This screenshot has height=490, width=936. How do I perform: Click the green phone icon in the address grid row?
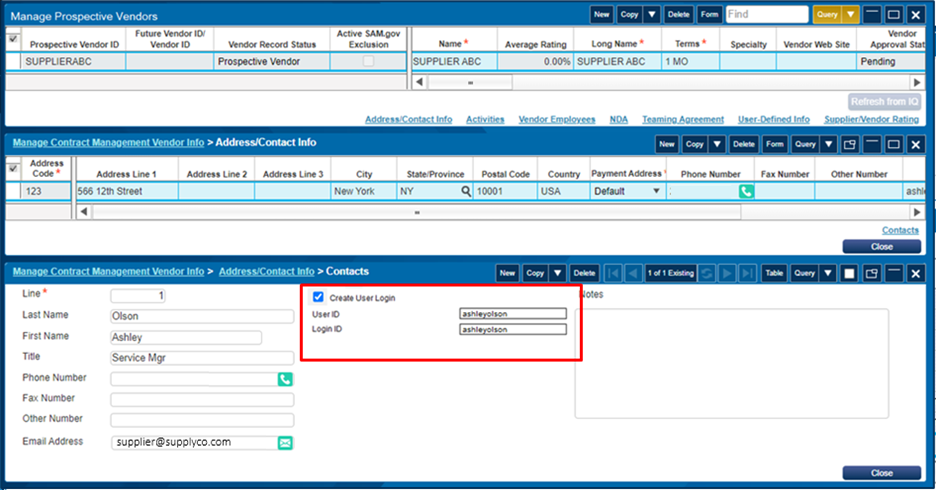pos(746,191)
